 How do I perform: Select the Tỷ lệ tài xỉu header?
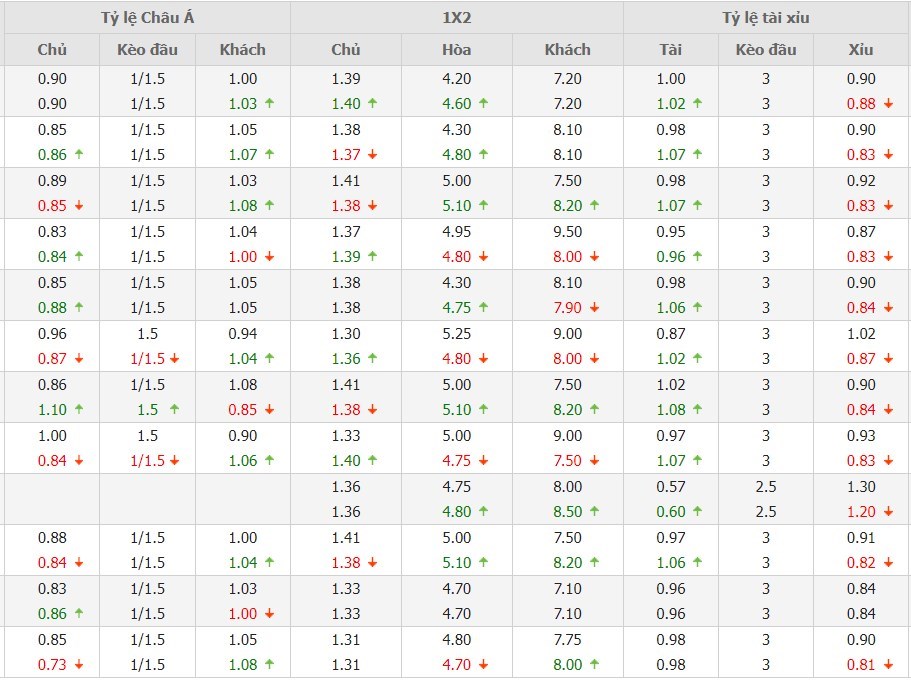766,18
